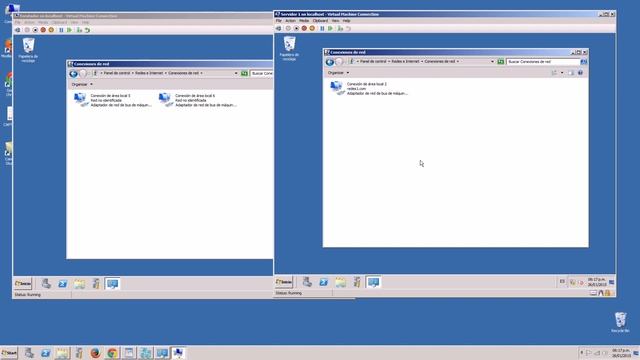The image size is (640, 360).
Task: Expand address bar history dropdown in Servidor 1 explorer
Action: pos(492,62)
